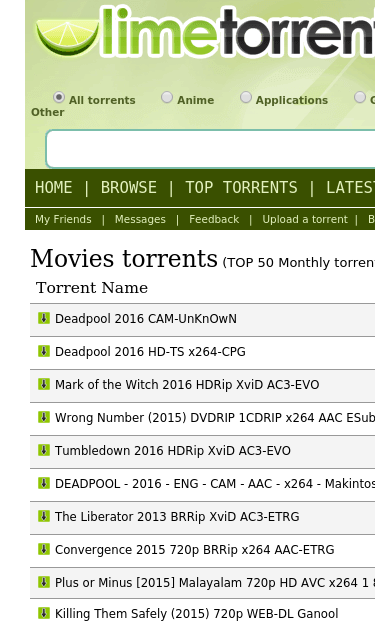This screenshot has width=375, height=627.
Task: Click the Movies torrents heading
Action: click(x=124, y=258)
